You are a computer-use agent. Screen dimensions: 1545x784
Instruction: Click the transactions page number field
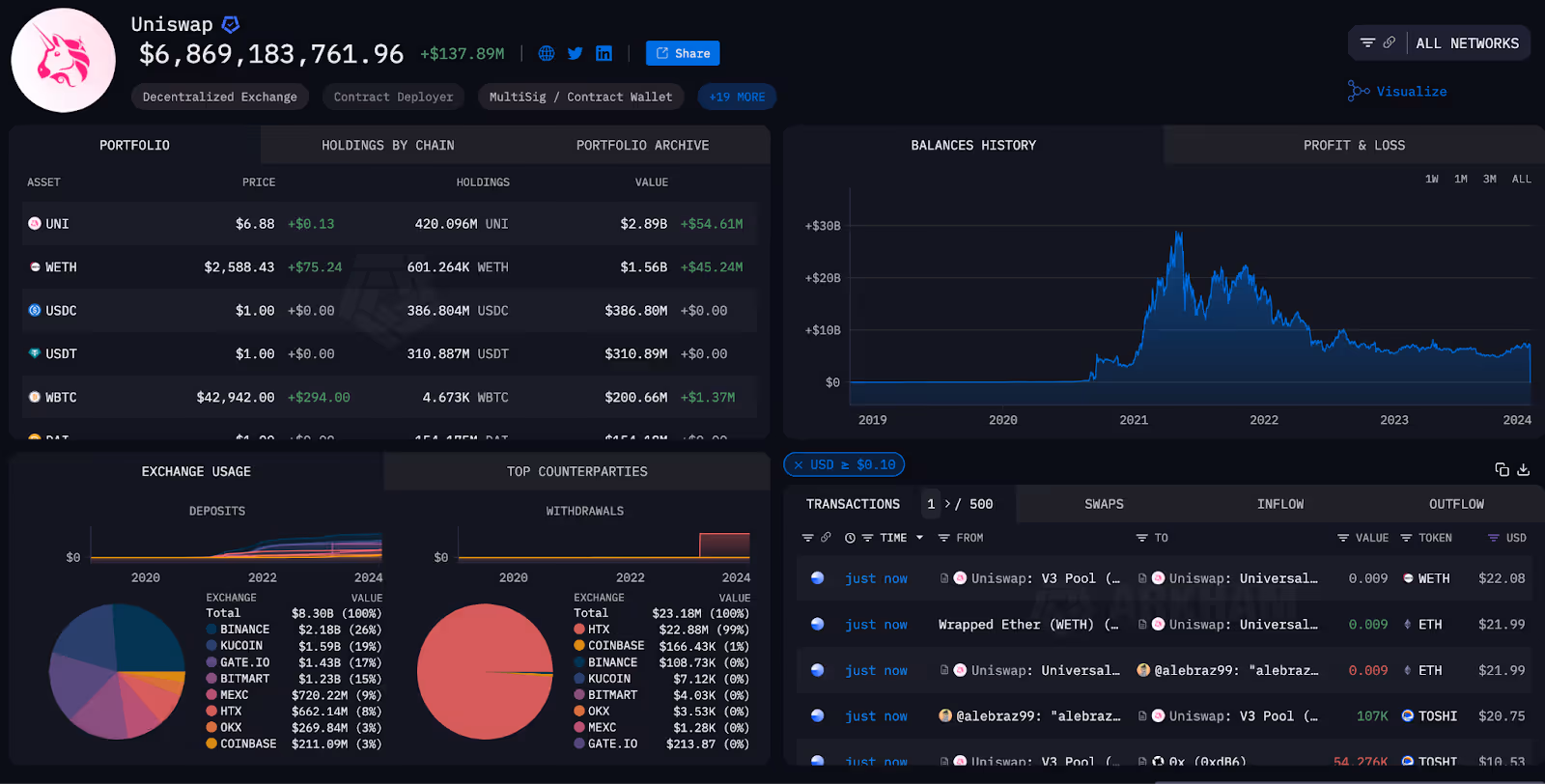coord(931,504)
